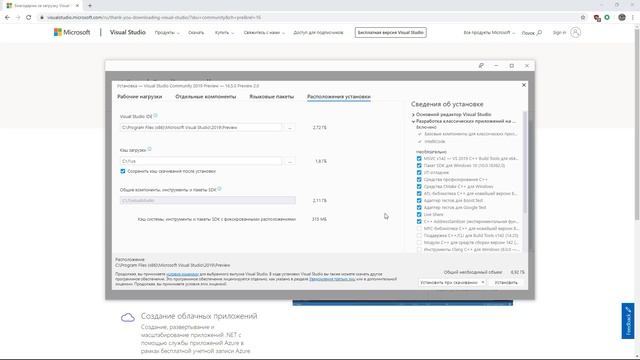The width and height of the screenshot is (640, 360).
Task: Click the Visual Studio brand link
Action: 128,32
